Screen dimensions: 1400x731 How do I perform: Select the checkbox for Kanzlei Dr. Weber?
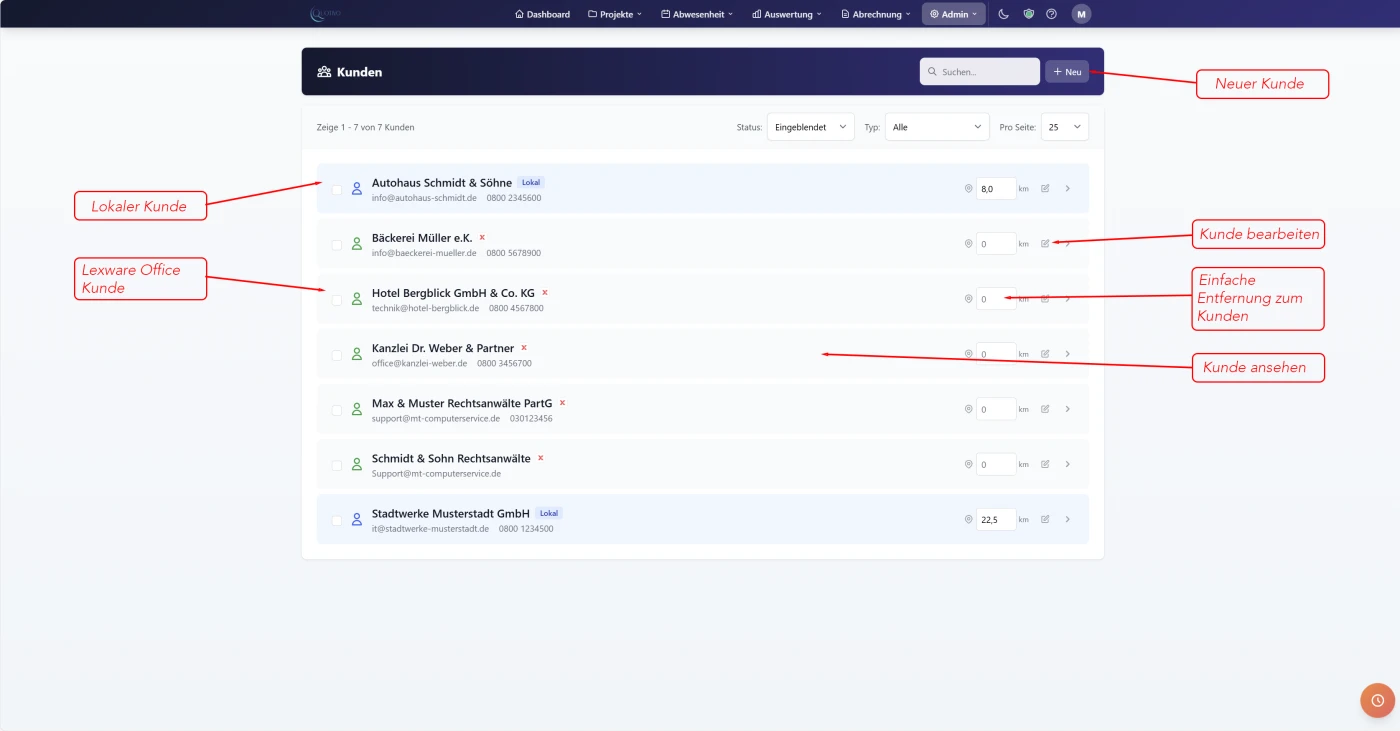(x=336, y=353)
